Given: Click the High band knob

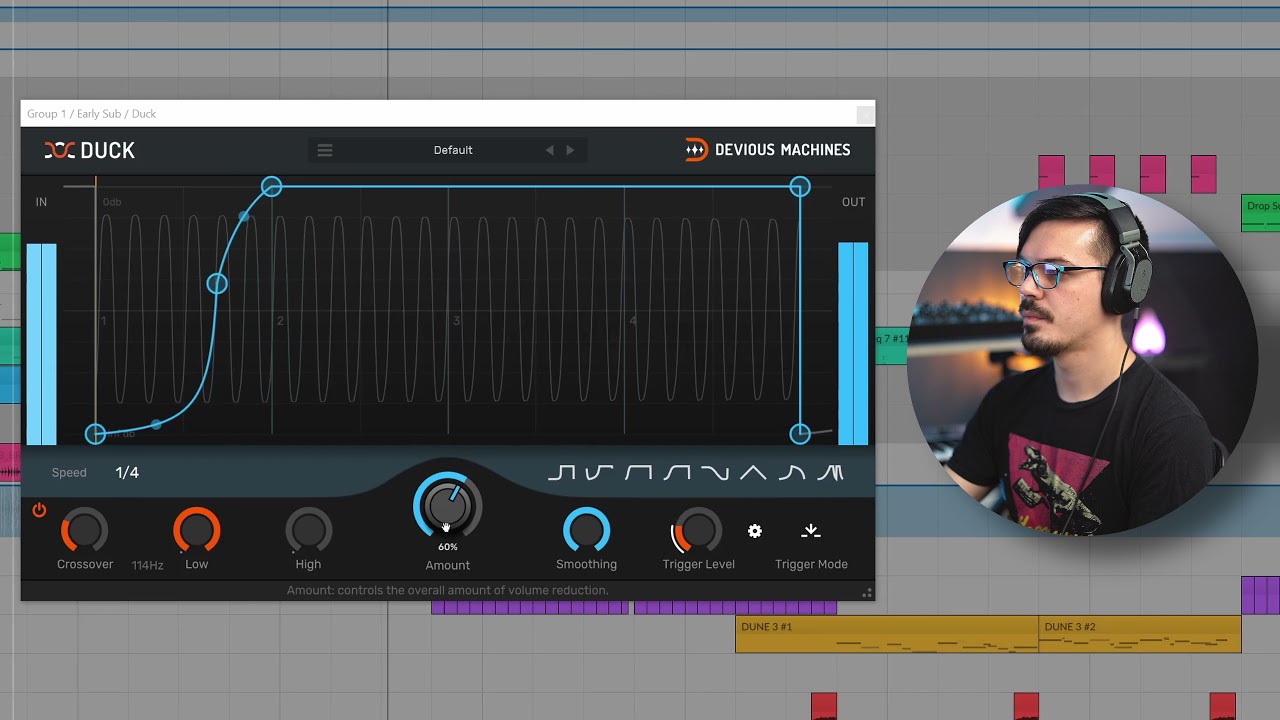Looking at the screenshot, I should point(308,530).
